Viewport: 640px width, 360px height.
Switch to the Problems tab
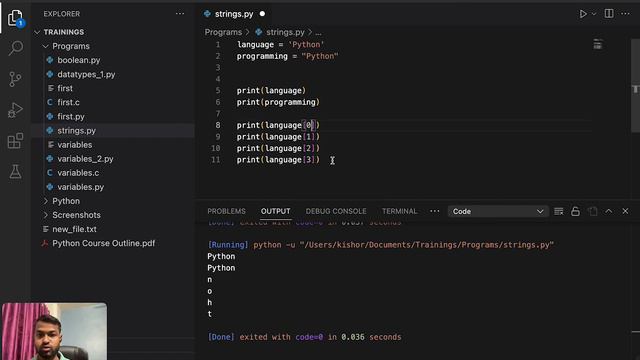coord(227,211)
